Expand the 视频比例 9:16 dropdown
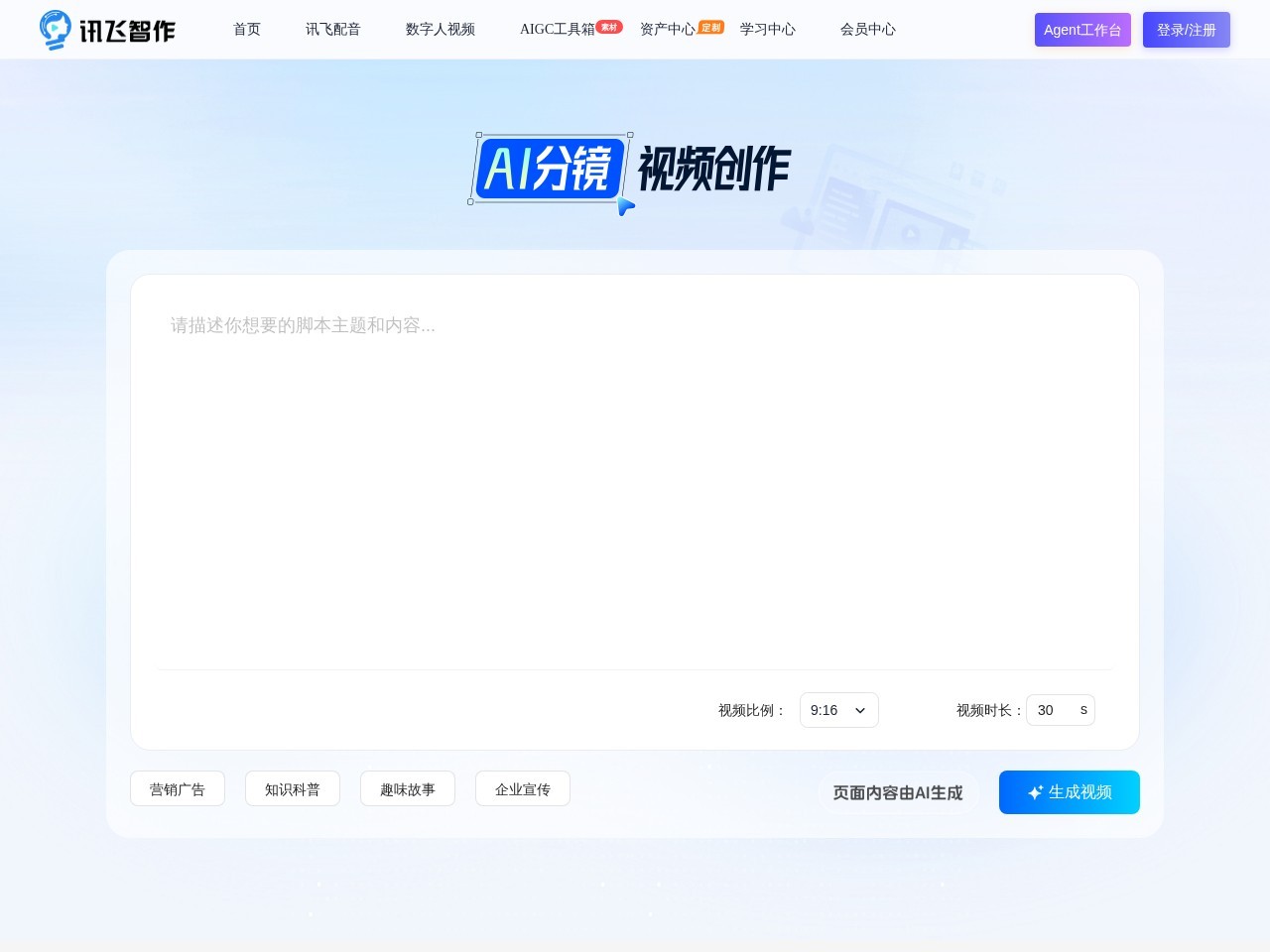Image resolution: width=1270 pixels, height=952 pixels. pyautogui.click(x=839, y=710)
